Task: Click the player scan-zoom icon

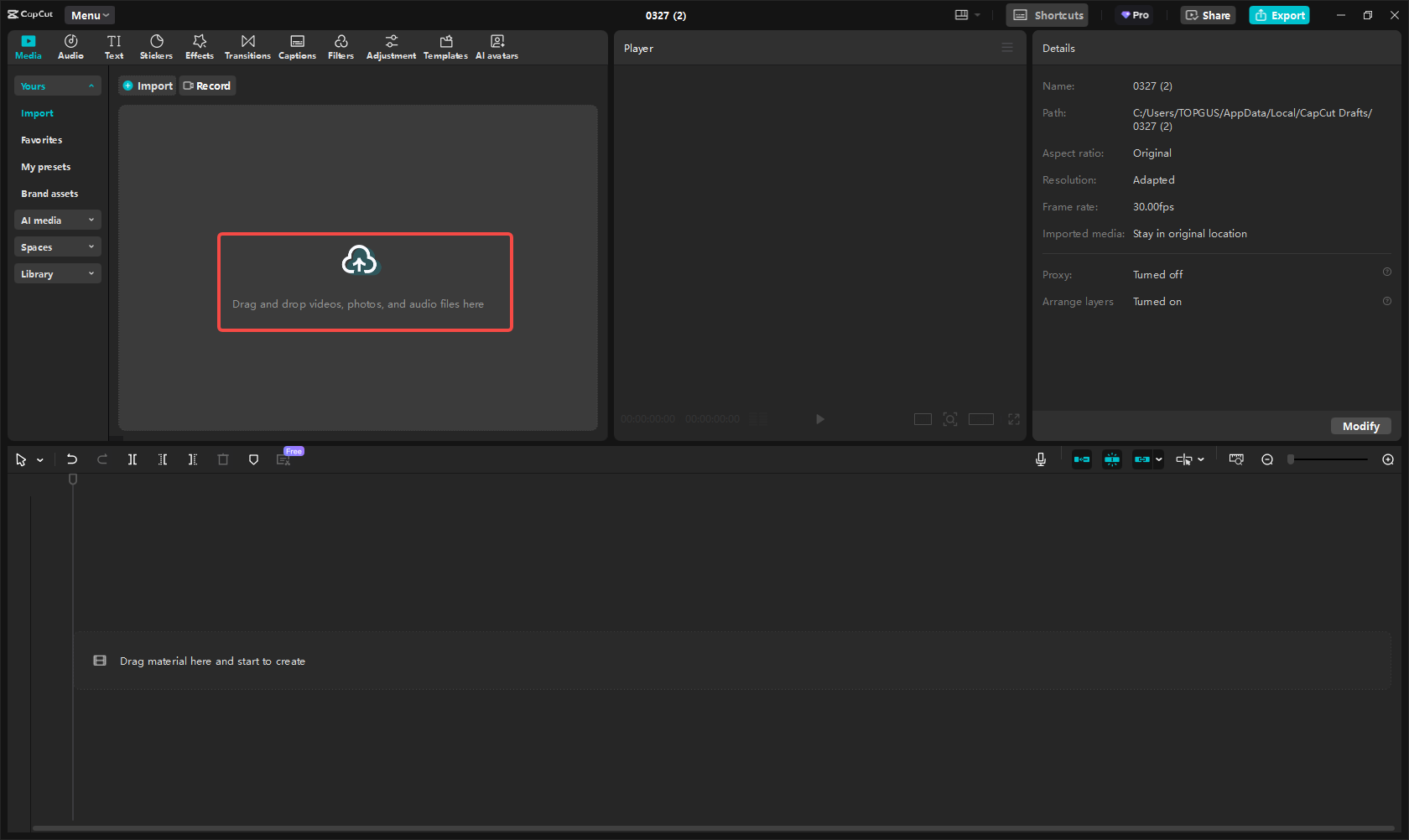Action: (950, 419)
